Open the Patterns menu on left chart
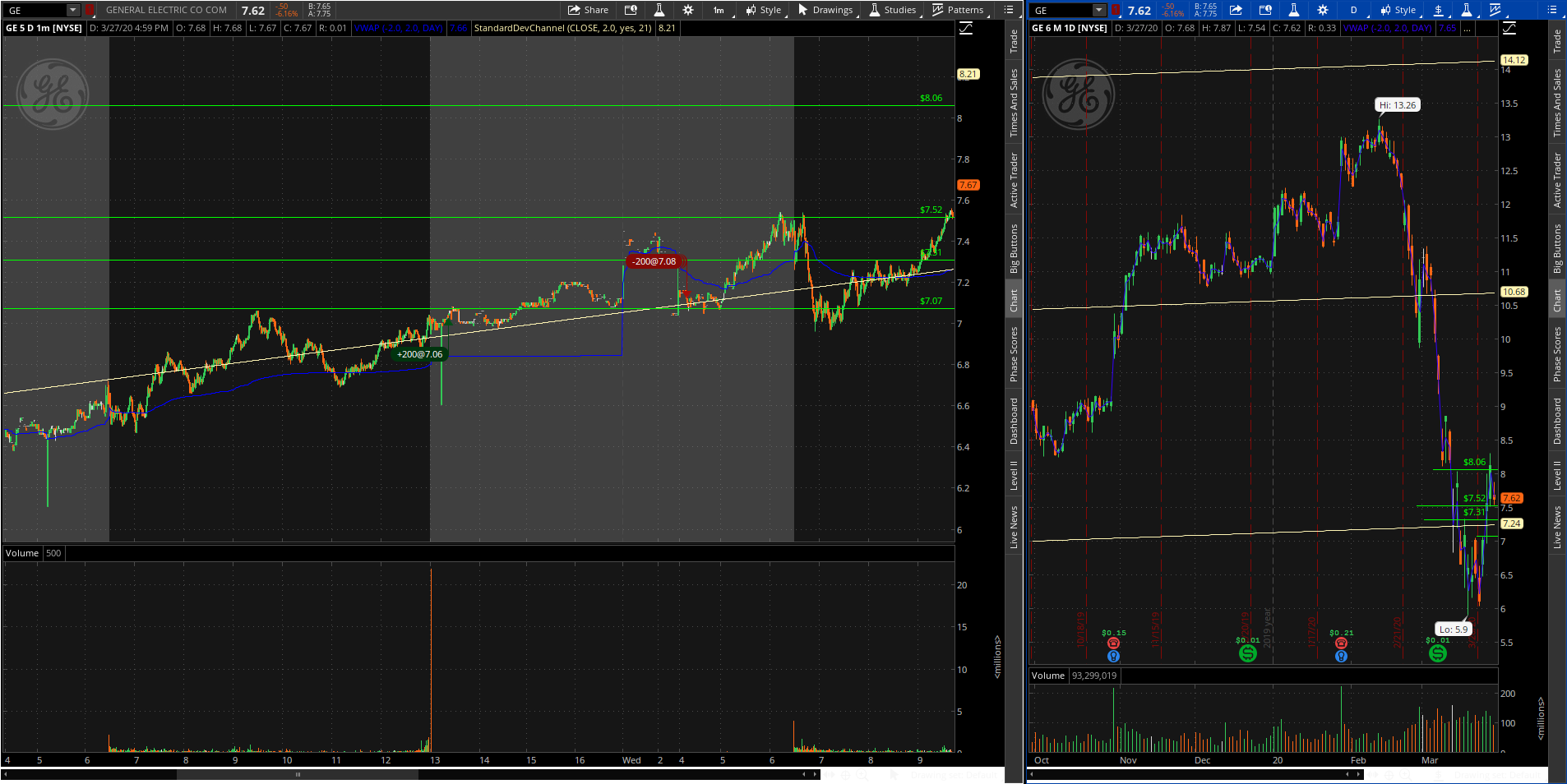 (958, 10)
